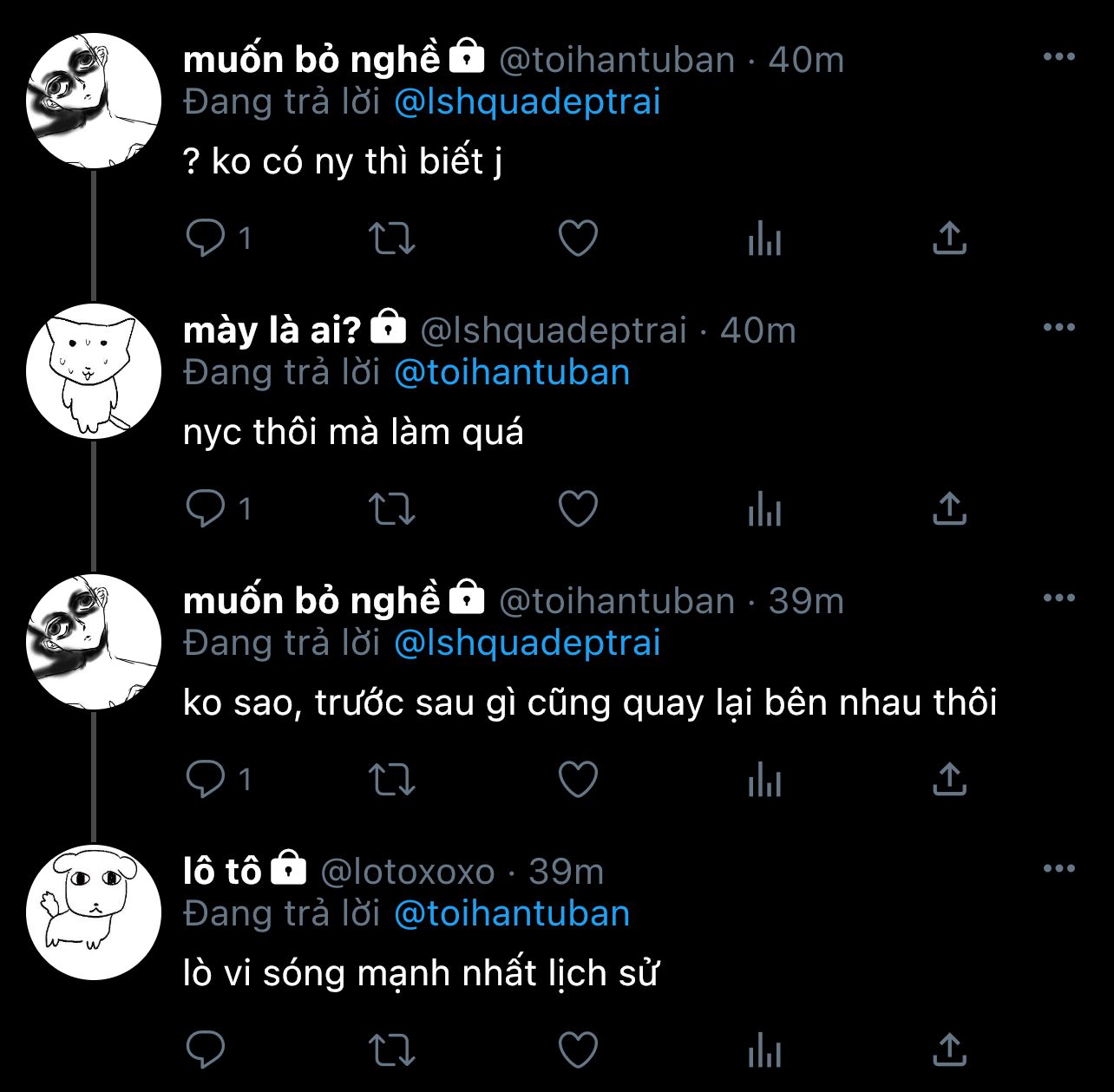Like the "ko sao, trước sau gì" tweet
The width and height of the screenshot is (1114, 1092).
coord(578,779)
